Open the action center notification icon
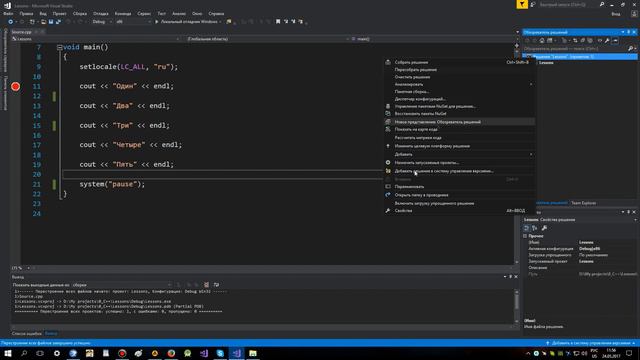 [629, 353]
